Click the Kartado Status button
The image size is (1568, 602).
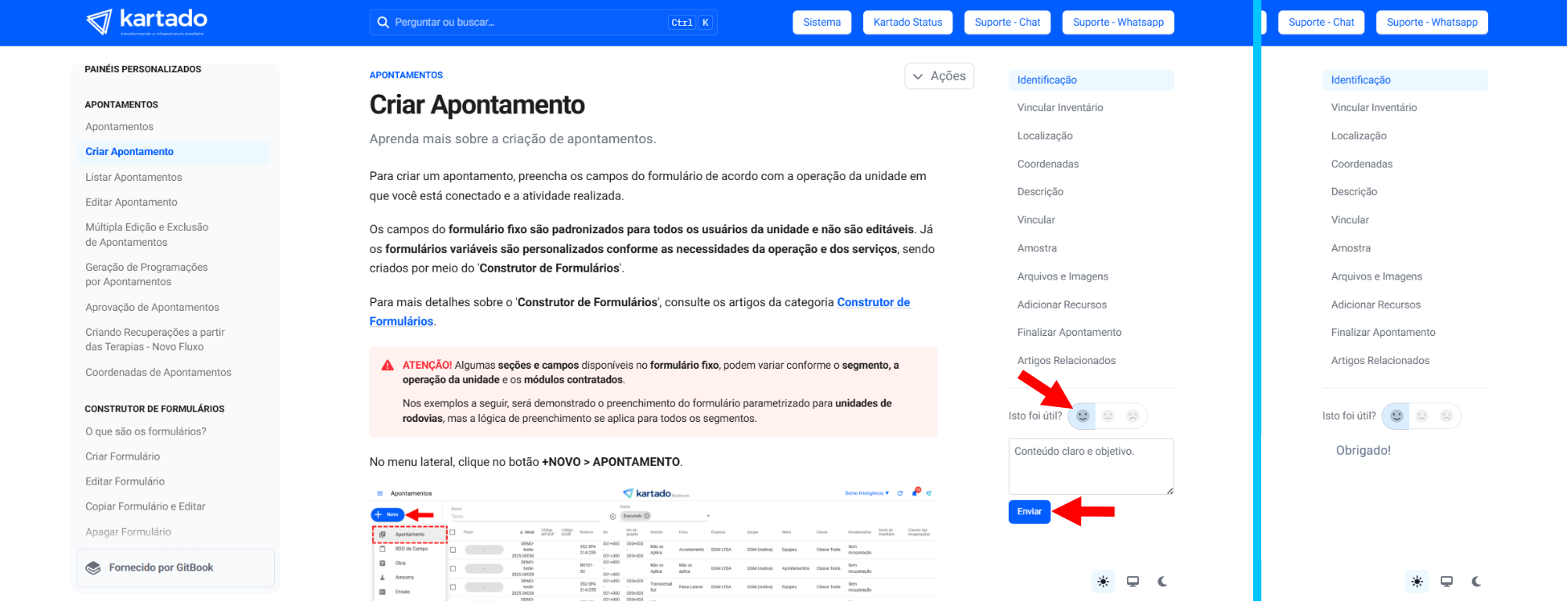pyautogui.click(x=908, y=23)
